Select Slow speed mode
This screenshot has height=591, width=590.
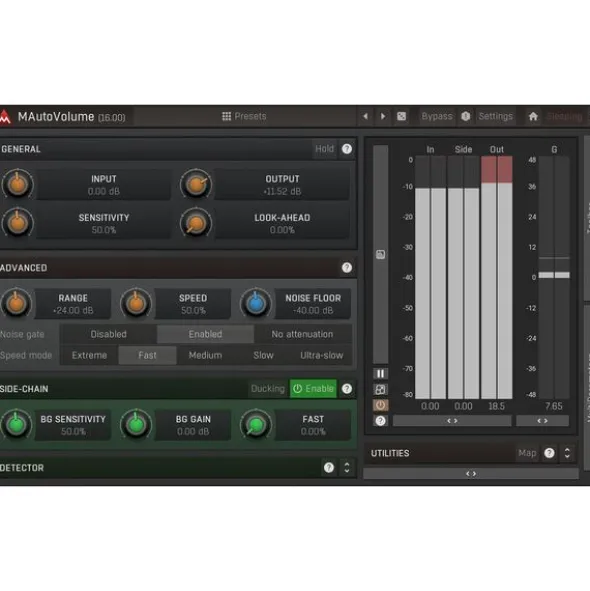pyautogui.click(x=264, y=355)
